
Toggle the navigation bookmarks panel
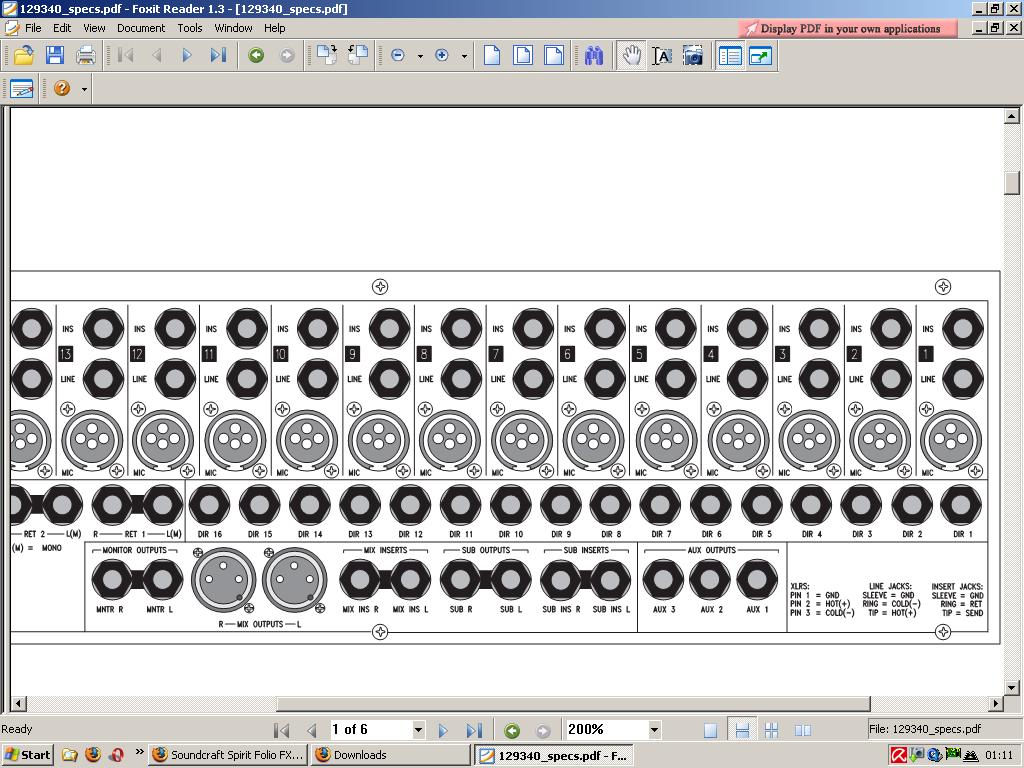click(729, 56)
